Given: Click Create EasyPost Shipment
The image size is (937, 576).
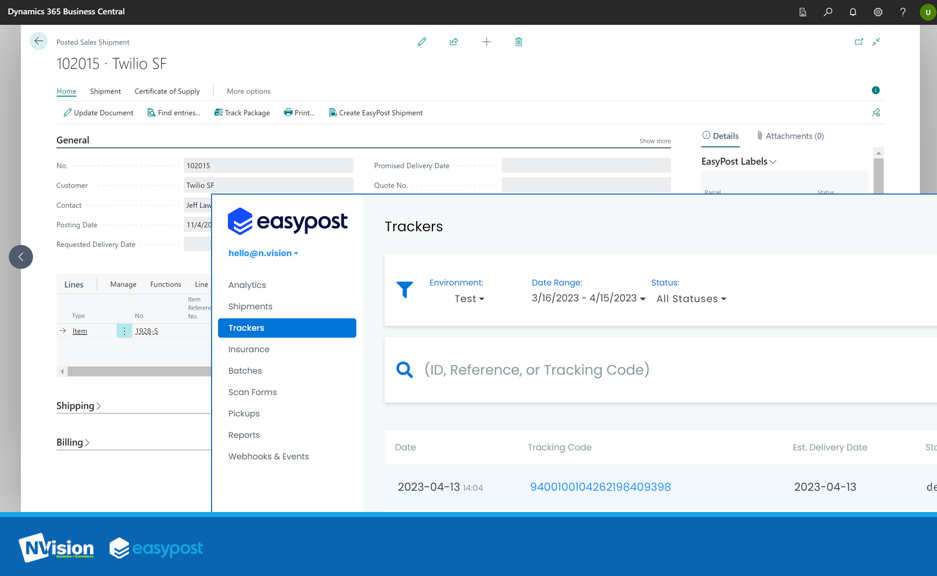Looking at the screenshot, I should (378, 112).
